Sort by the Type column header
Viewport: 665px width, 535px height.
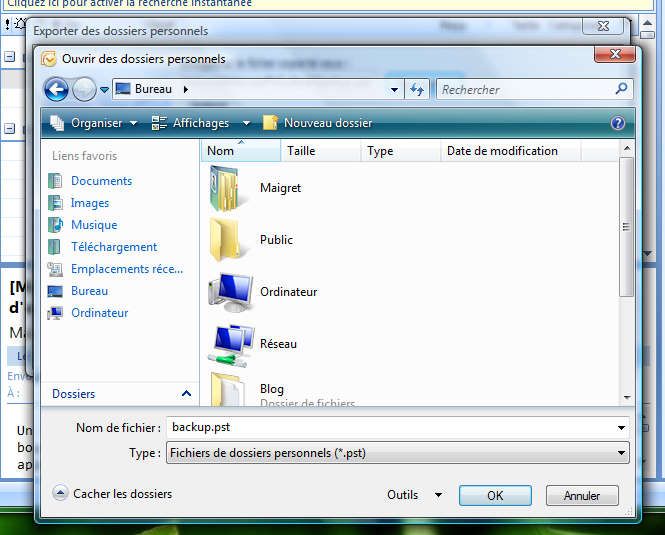click(401, 151)
